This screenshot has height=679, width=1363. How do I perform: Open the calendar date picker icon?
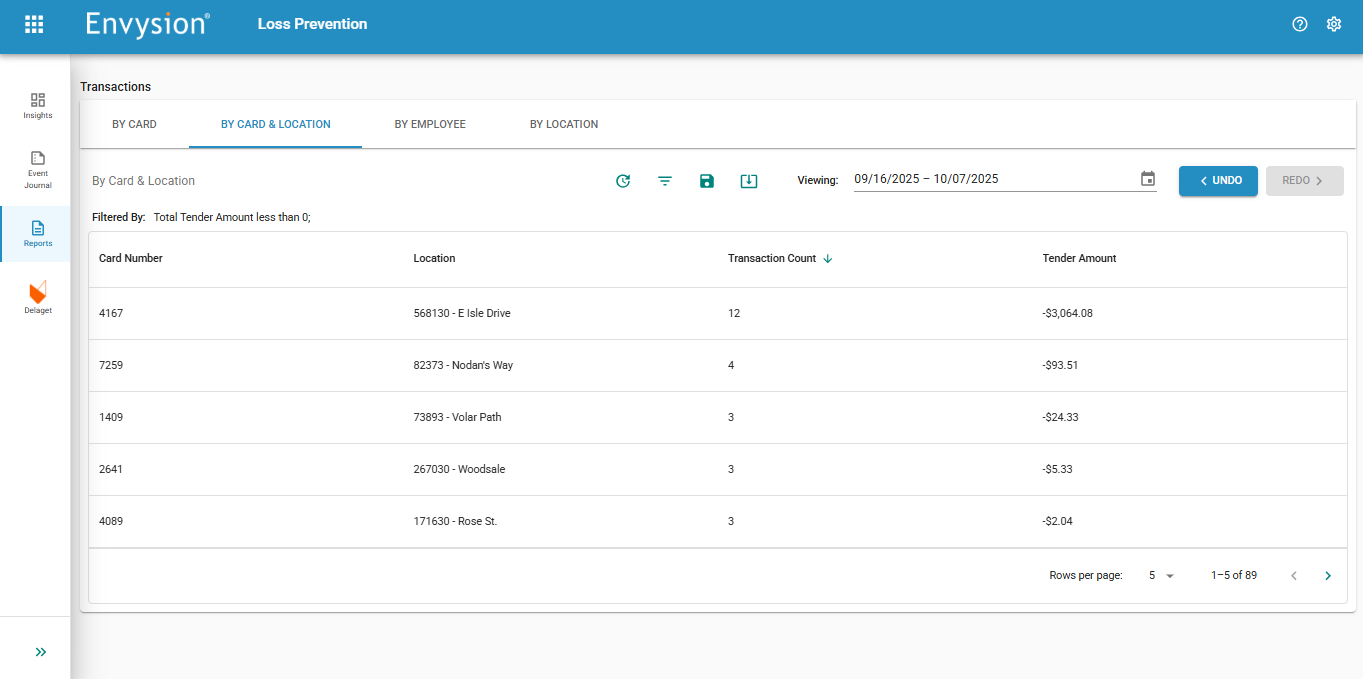click(x=1148, y=179)
